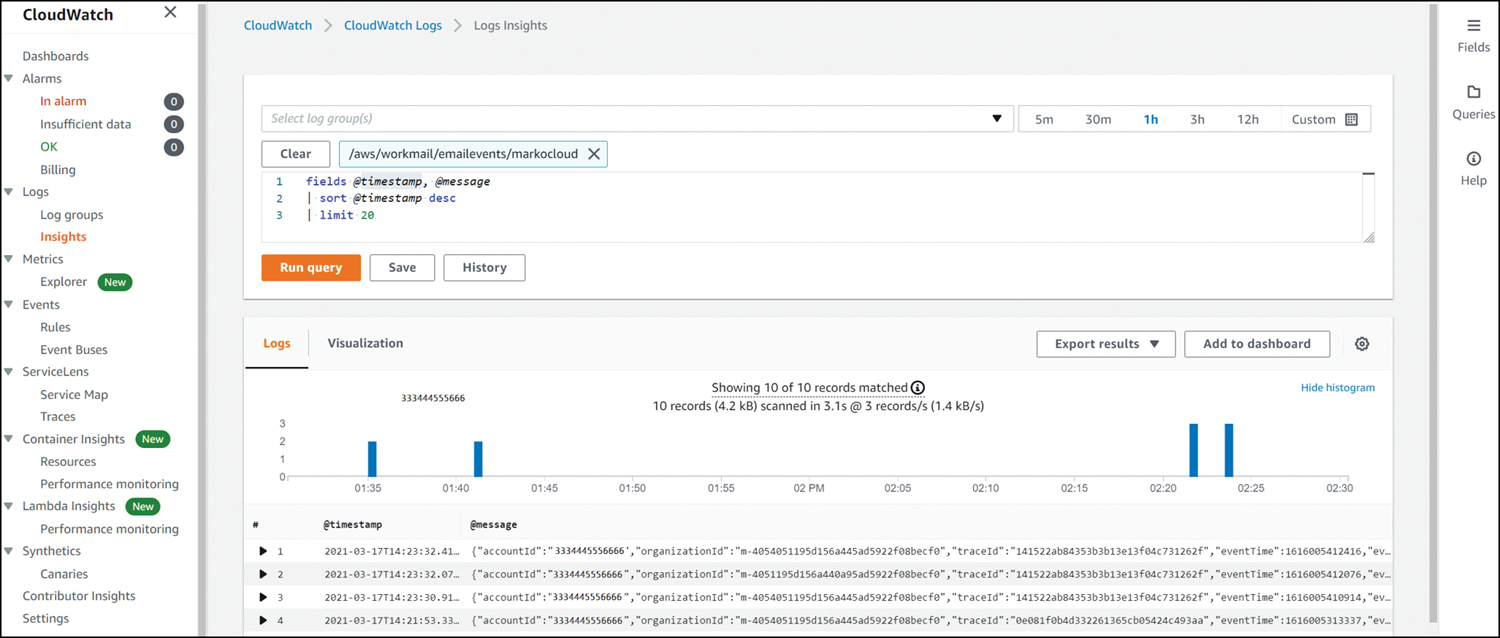Open Canaries under Synthetics
The image size is (1500, 638).
64,574
